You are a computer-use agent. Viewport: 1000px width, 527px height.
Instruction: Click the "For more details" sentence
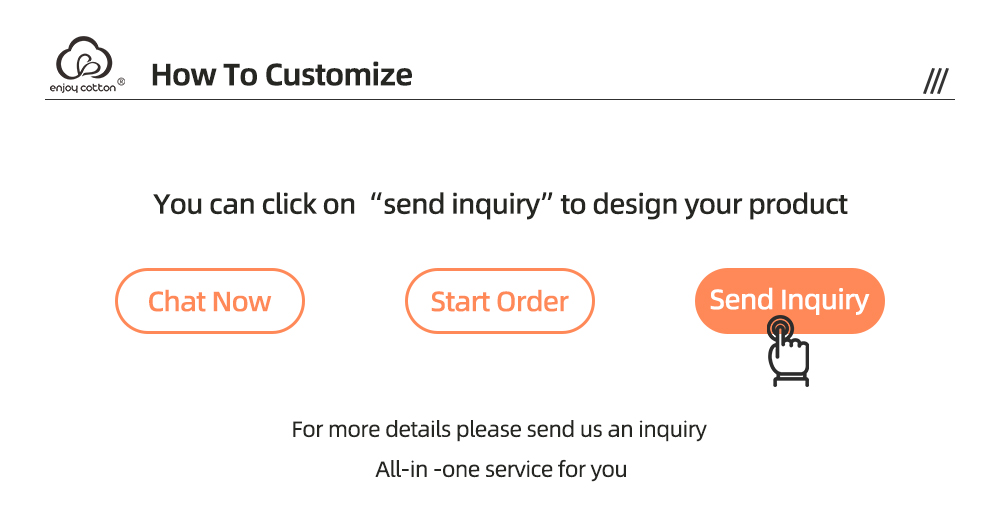(x=499, y=430)
